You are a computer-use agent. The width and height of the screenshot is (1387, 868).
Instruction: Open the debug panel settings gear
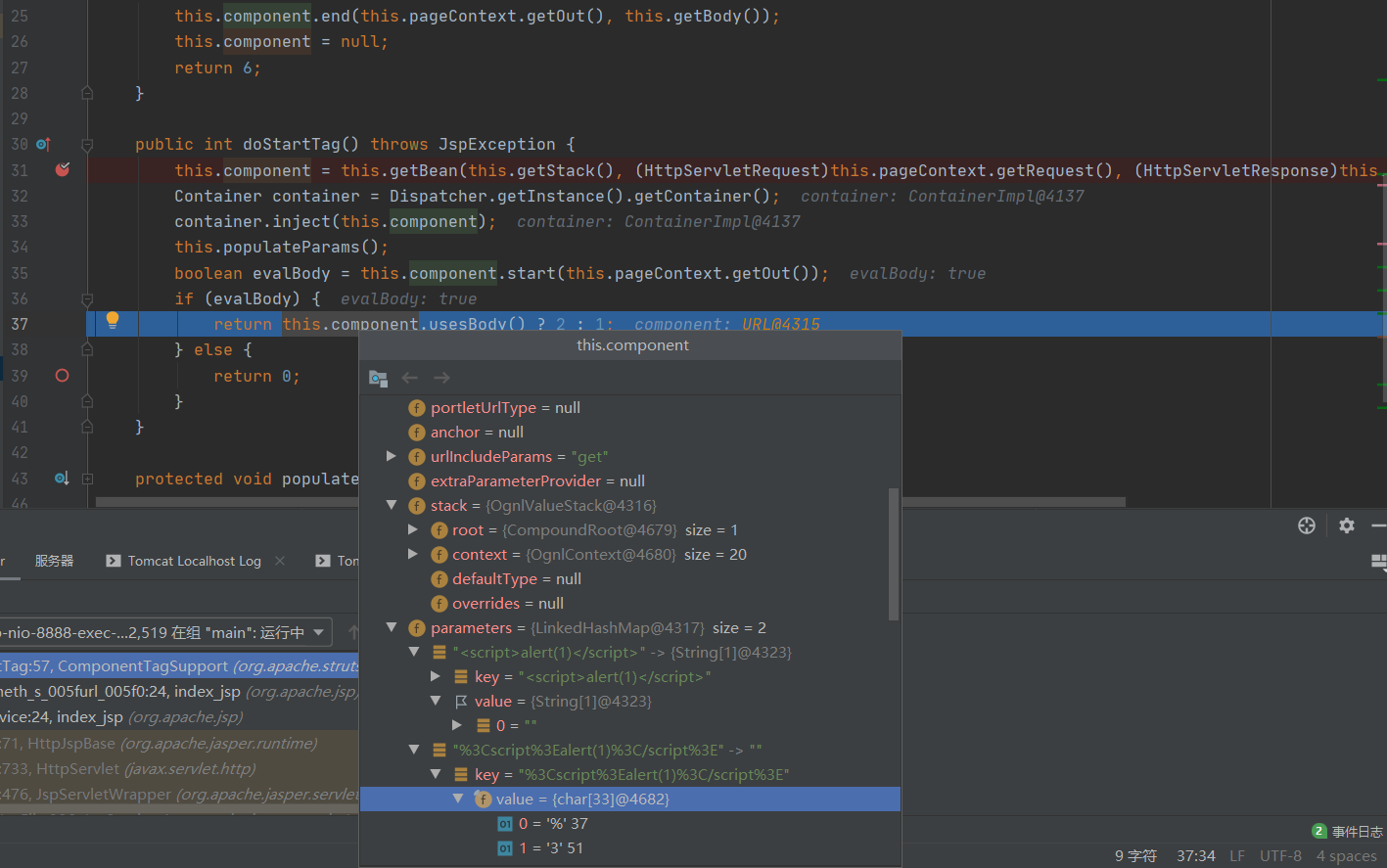point(1347,525)
